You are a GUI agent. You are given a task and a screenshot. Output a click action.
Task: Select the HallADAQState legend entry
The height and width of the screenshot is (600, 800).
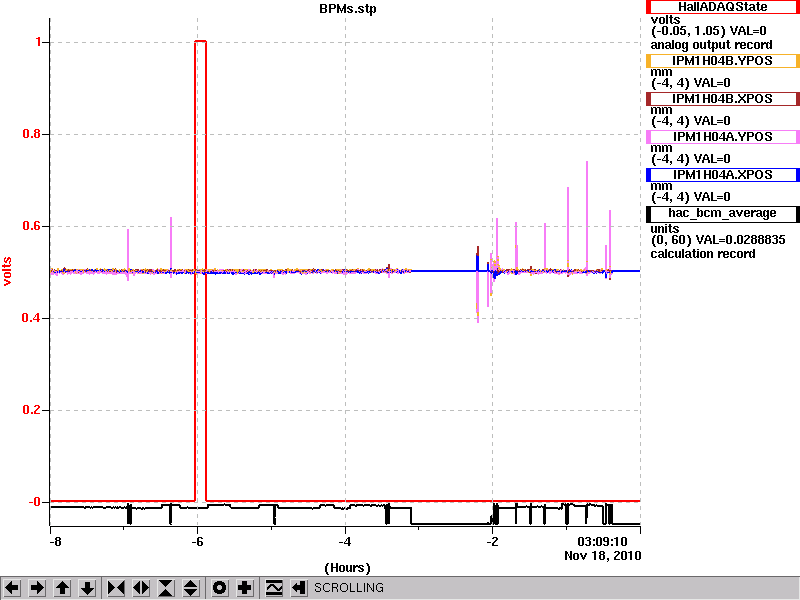pyautogui.click(x=722, y=7)
